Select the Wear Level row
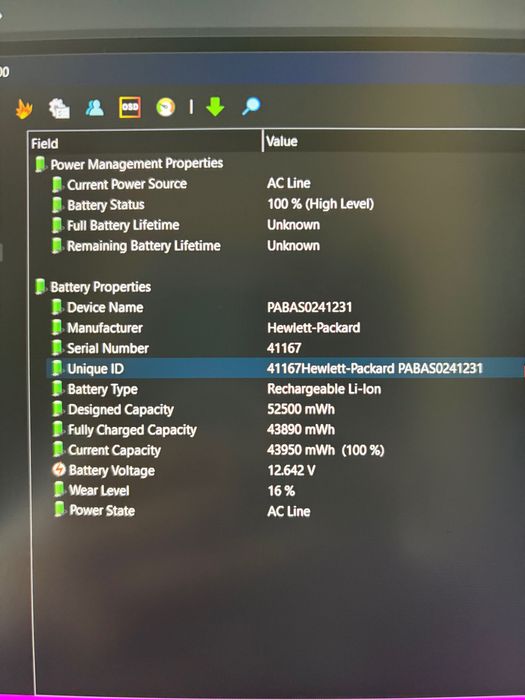The image size is (525, 700). coord(288,491)
